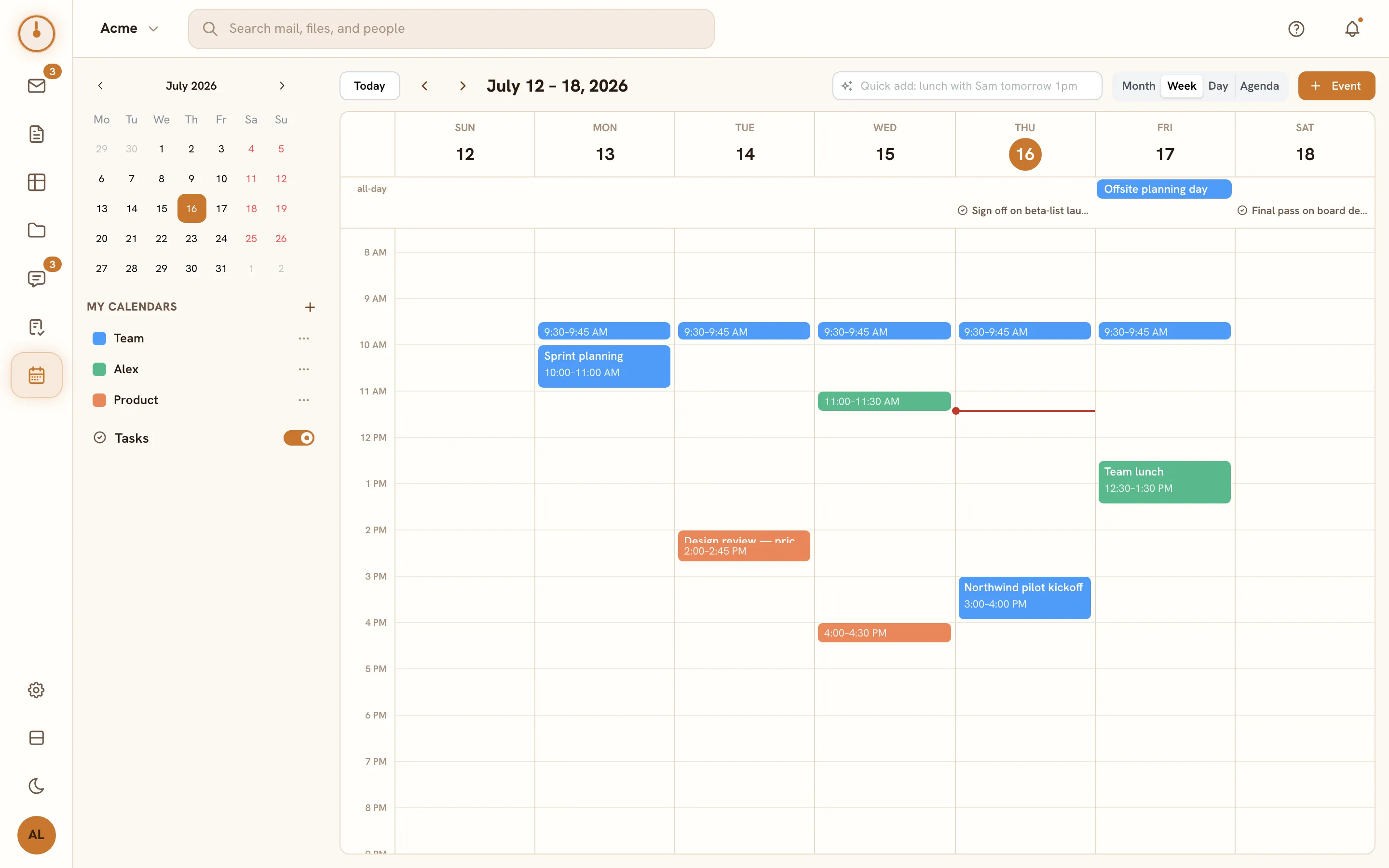This screenshot has width=1389, height=868.
Task: Open the Tables grid icon in sidebar
Action: pyautogui.click(x=36, y=183)
